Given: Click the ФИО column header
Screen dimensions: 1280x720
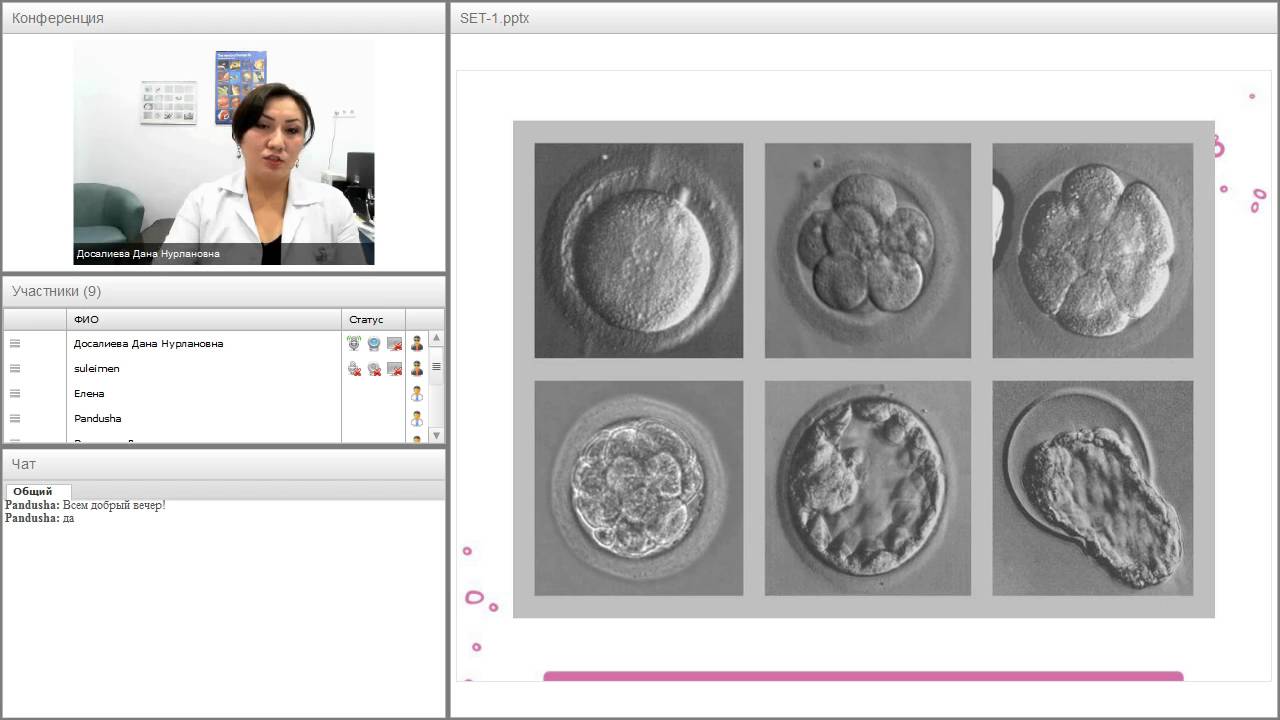Looking at the screenshot, I should 204,319.
